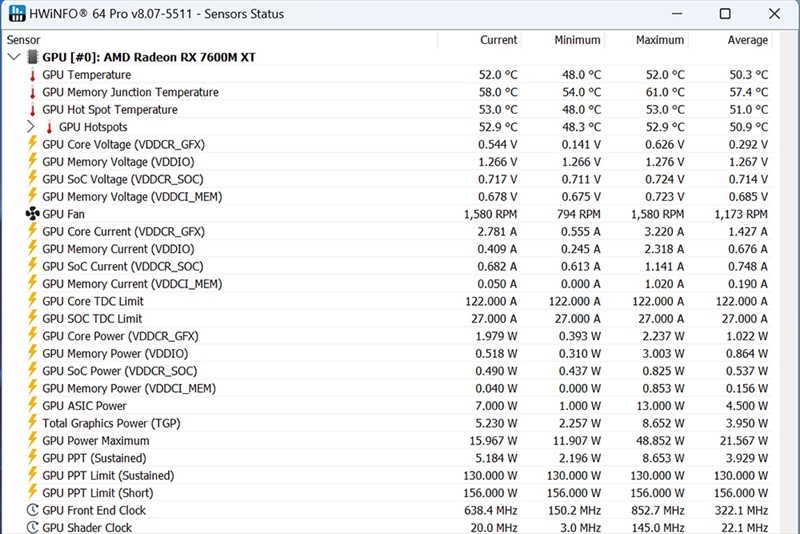The image size is (800, 534).
Task: Click the Maximum column header
Action: [660, 40]
